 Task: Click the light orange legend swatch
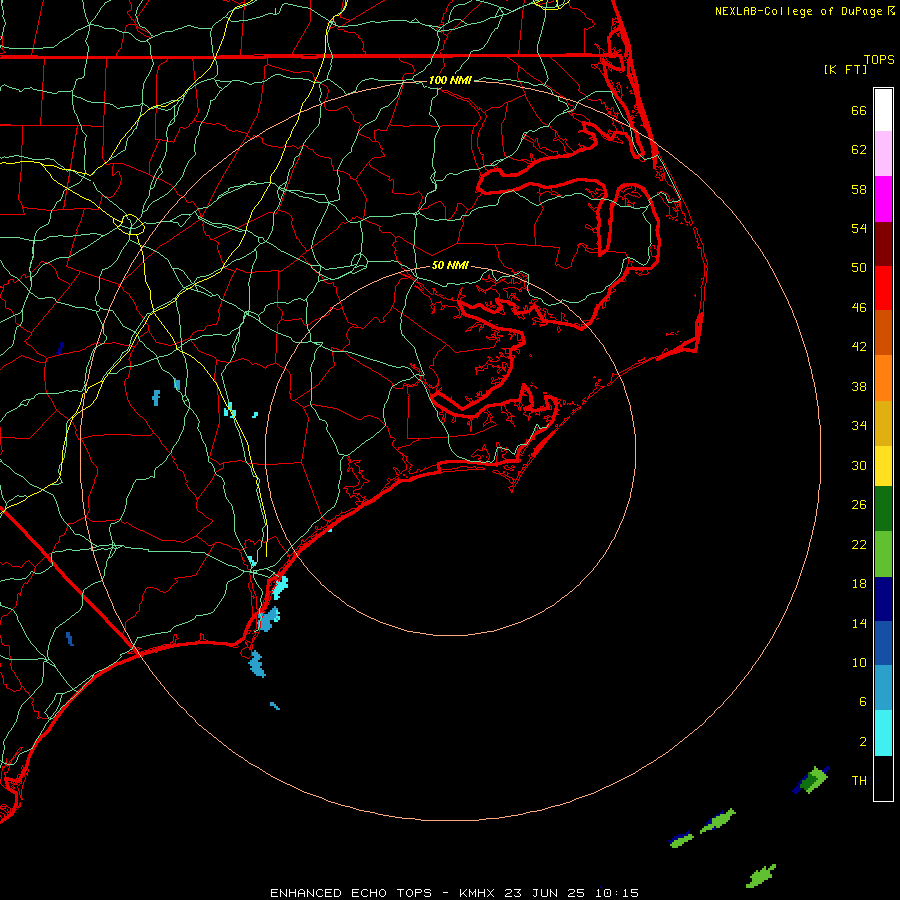pos(883,378)
